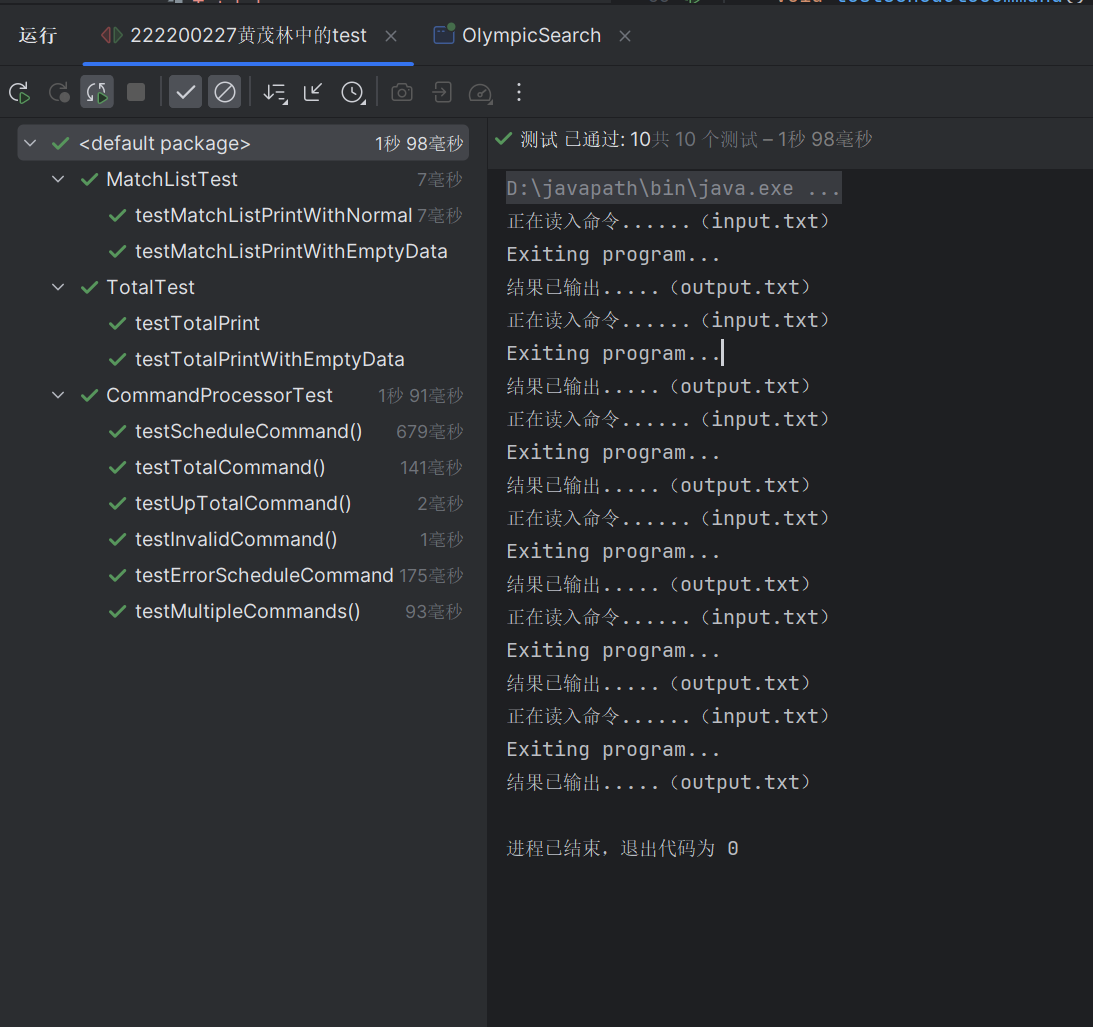The height and width of the screenshot is (1027, 1093).
Task: Click the green check beside testMultipleCommands()
Action: 117,611
